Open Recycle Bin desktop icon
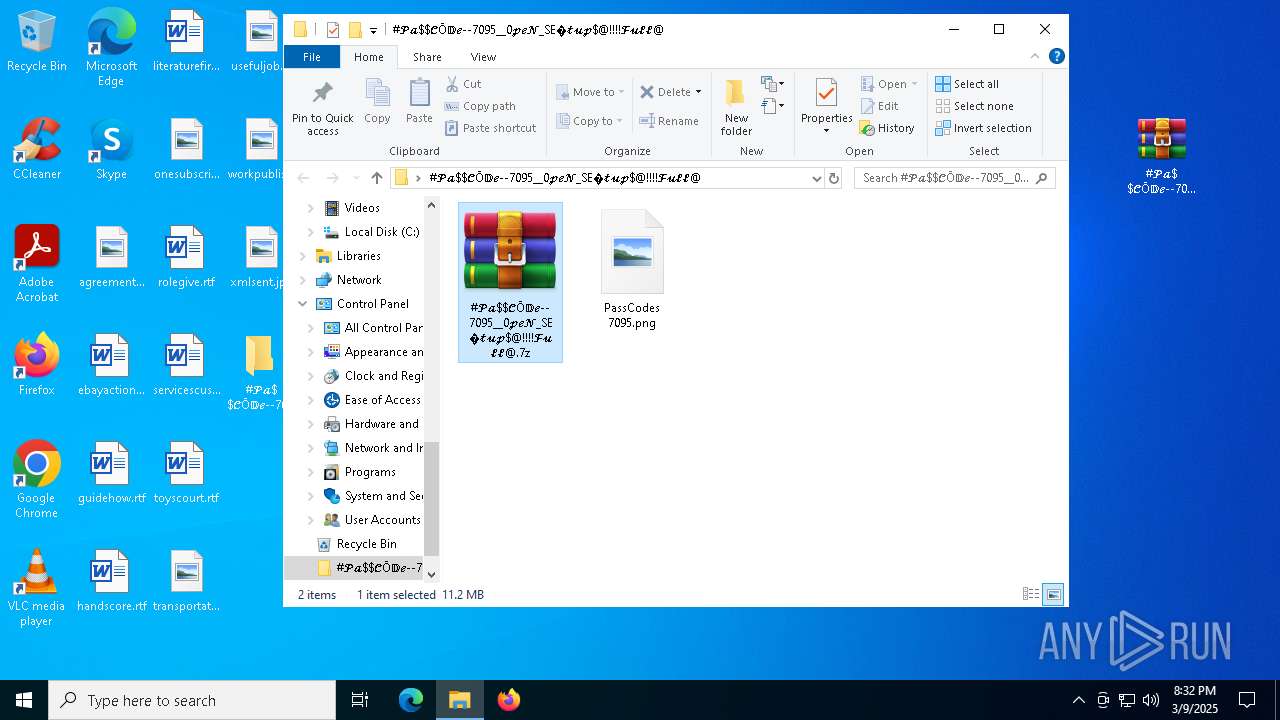 pyautogui.click(x=37, y=41)
